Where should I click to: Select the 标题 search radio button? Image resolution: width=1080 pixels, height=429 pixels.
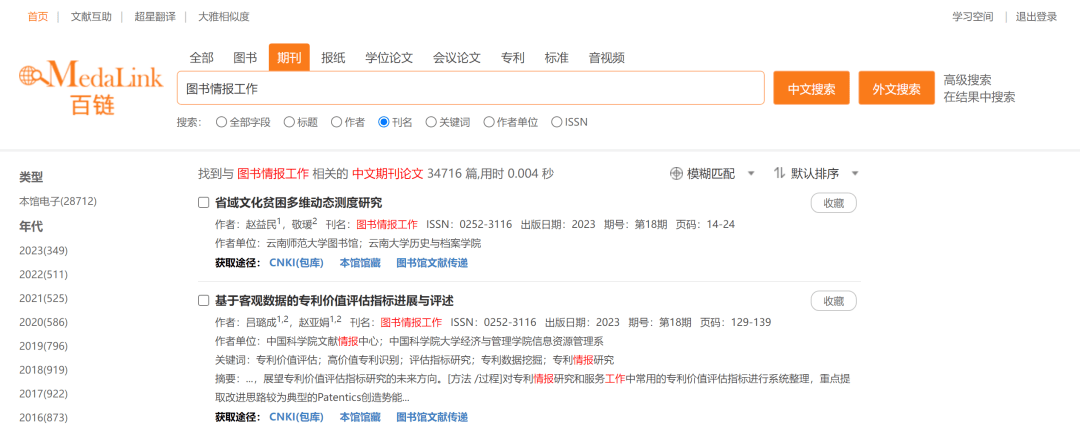(x=289, y=123)
